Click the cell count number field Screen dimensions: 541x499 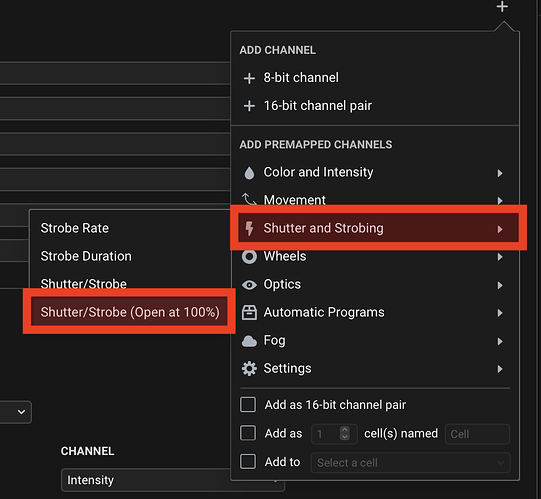coord(334,434)
